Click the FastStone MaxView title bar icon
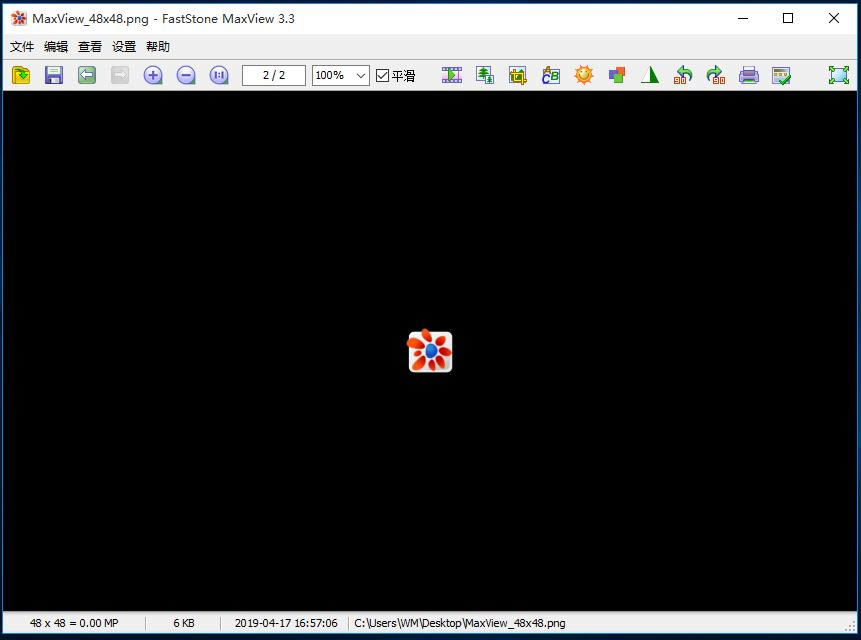The image size is (861, 640). [19, 18]
